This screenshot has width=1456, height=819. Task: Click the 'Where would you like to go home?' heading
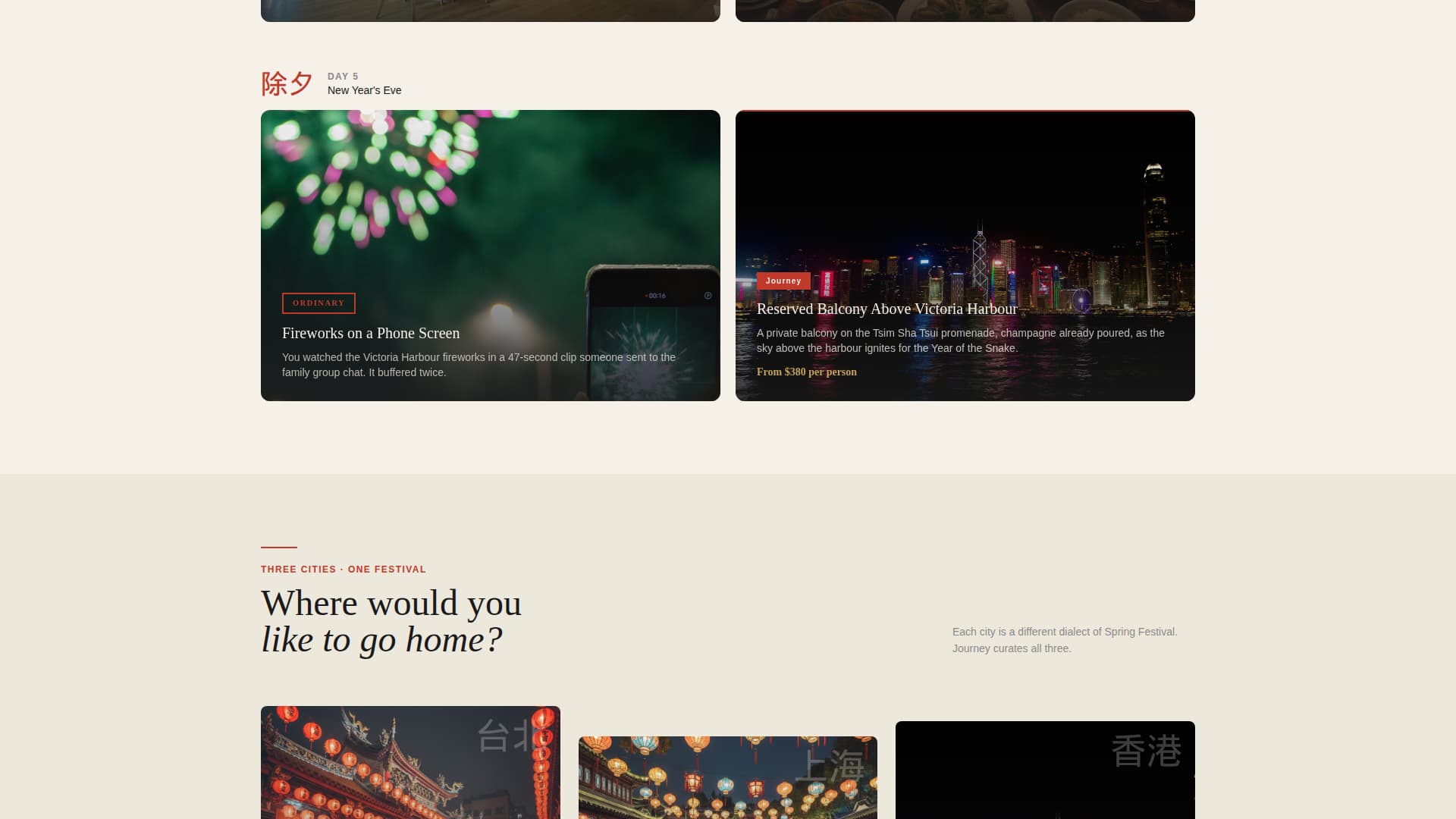pyautogui.click(x=391, y=621)
